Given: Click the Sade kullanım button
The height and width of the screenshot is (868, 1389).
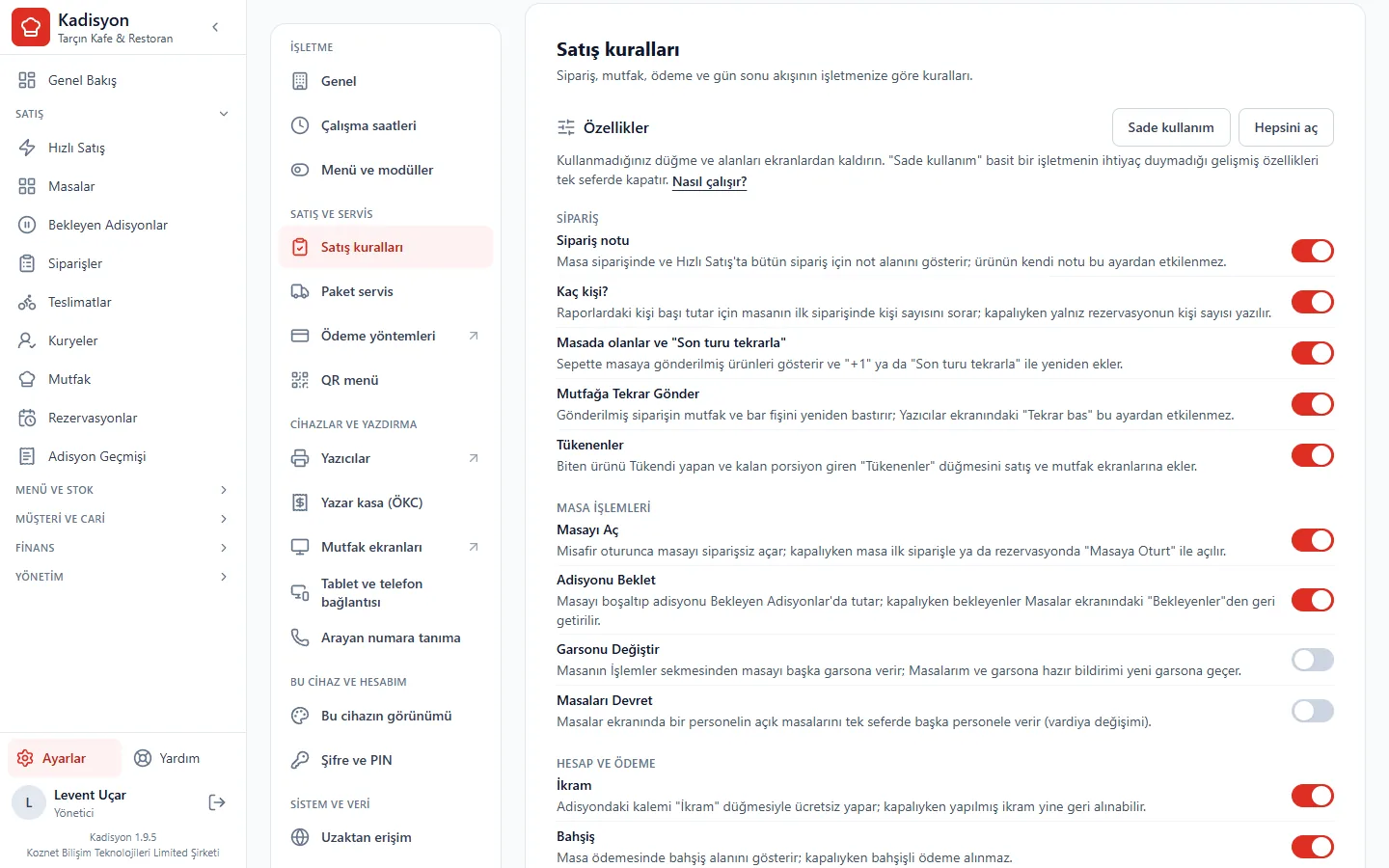Looking at the screenshot, I should point(1171,127).
